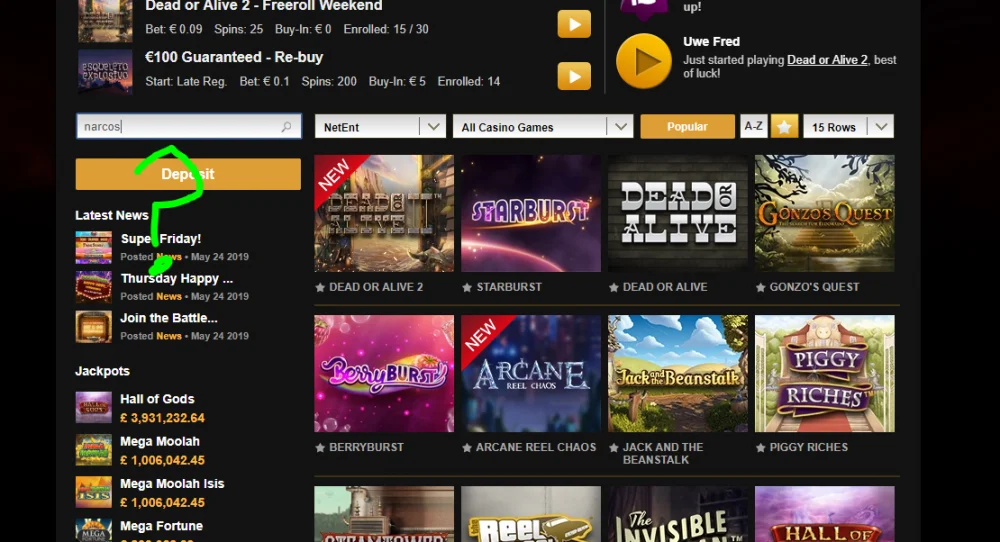1000x542 pixels.
Task: Open the Super Friday! news post
Action: [x=161, y=238]
